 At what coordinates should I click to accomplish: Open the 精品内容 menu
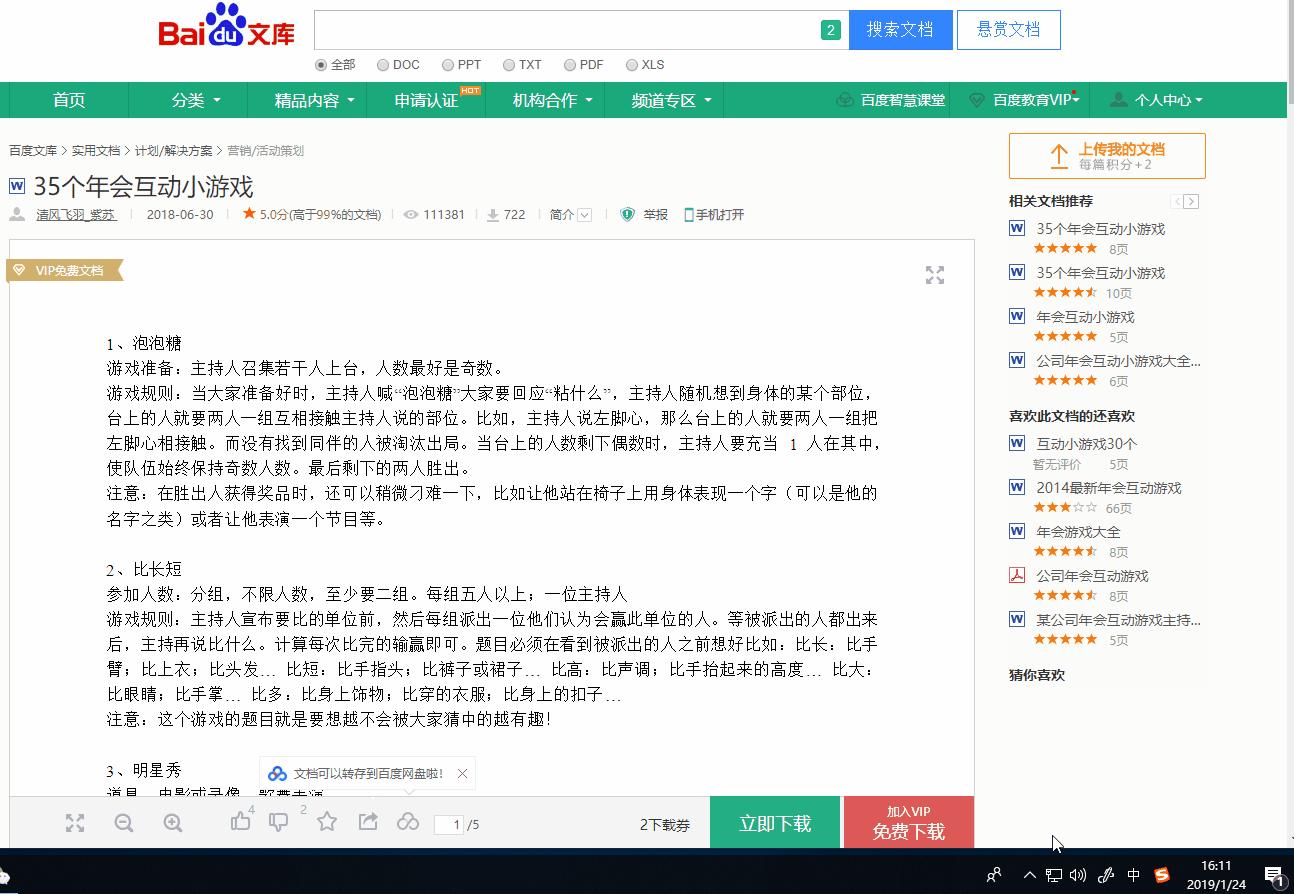point(308,100)
